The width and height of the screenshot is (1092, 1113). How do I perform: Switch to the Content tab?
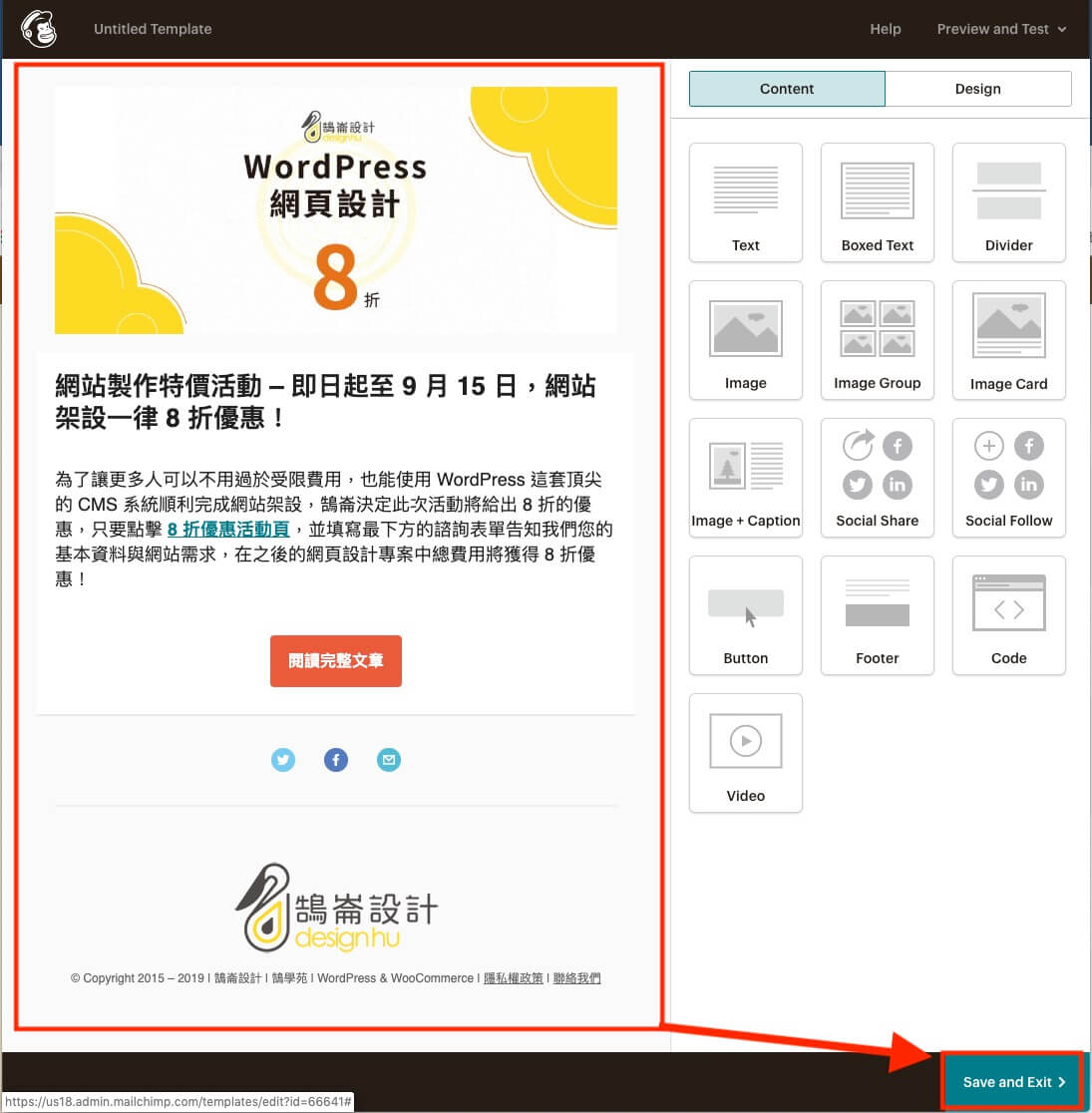click(787, 89)
